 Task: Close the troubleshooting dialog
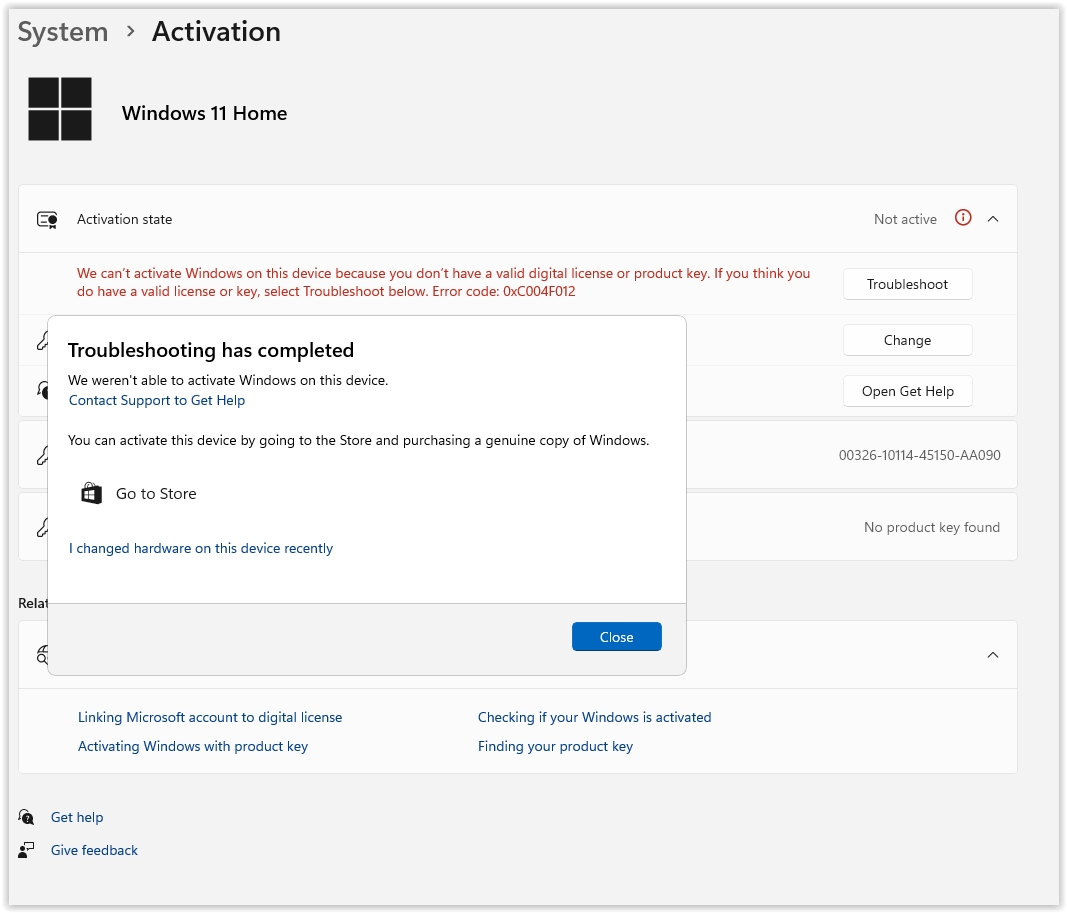point(616,637)
